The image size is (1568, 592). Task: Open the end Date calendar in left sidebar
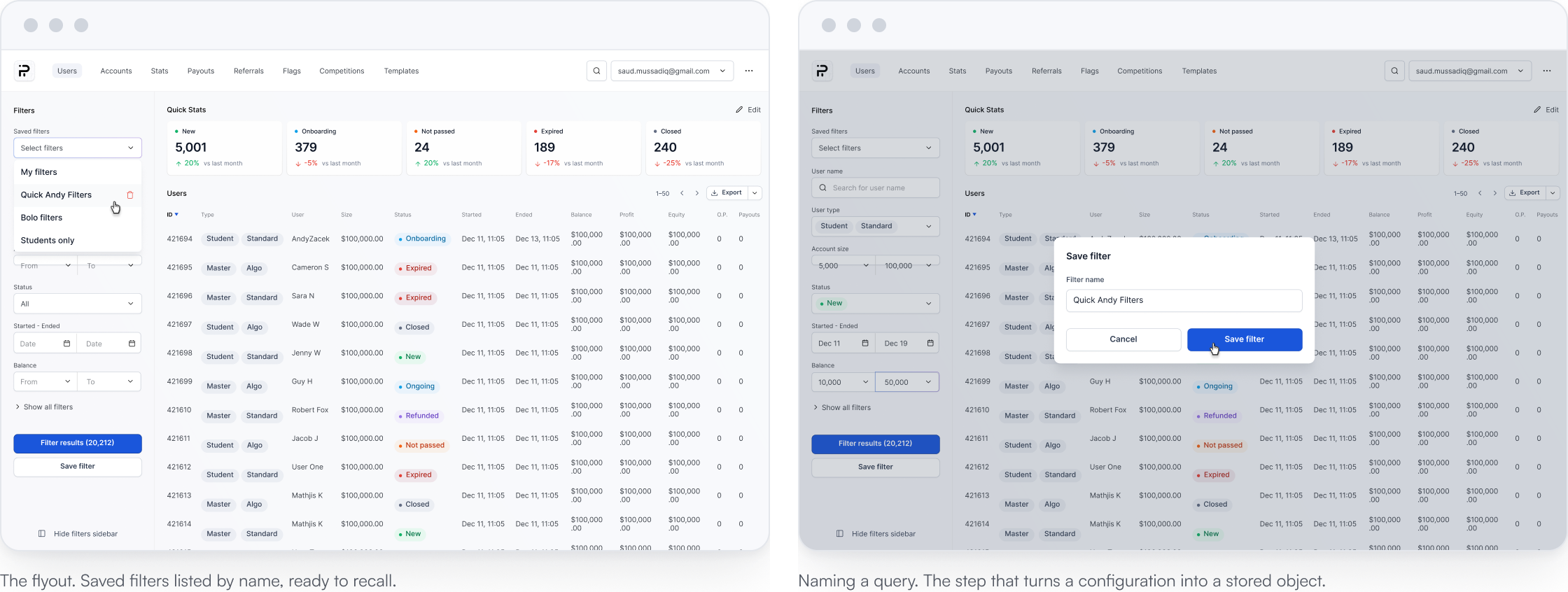(132, 344)
